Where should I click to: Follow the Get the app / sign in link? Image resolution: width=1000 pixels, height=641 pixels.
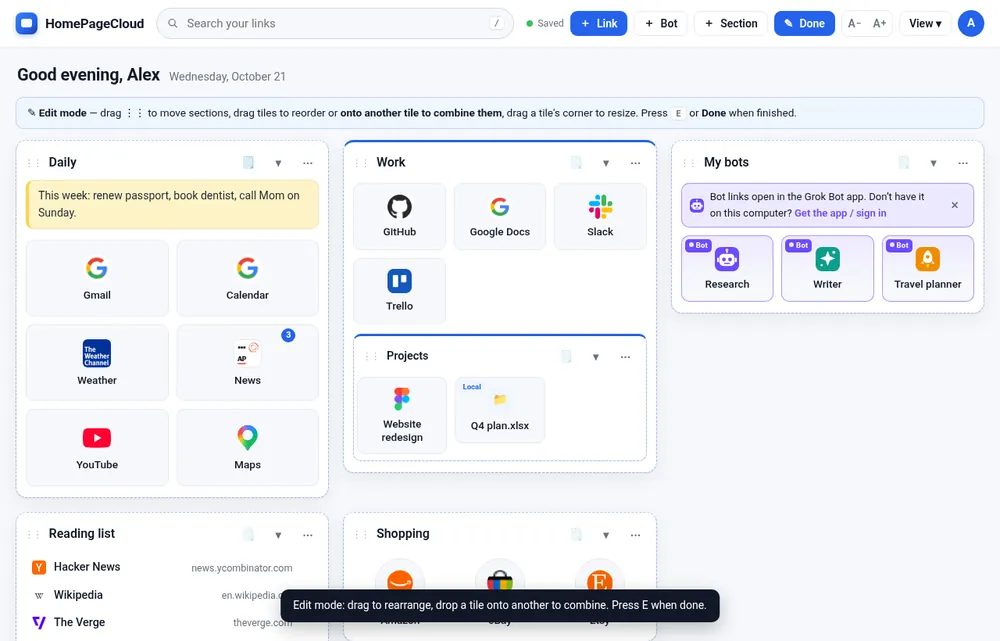[x=840, y=213]
